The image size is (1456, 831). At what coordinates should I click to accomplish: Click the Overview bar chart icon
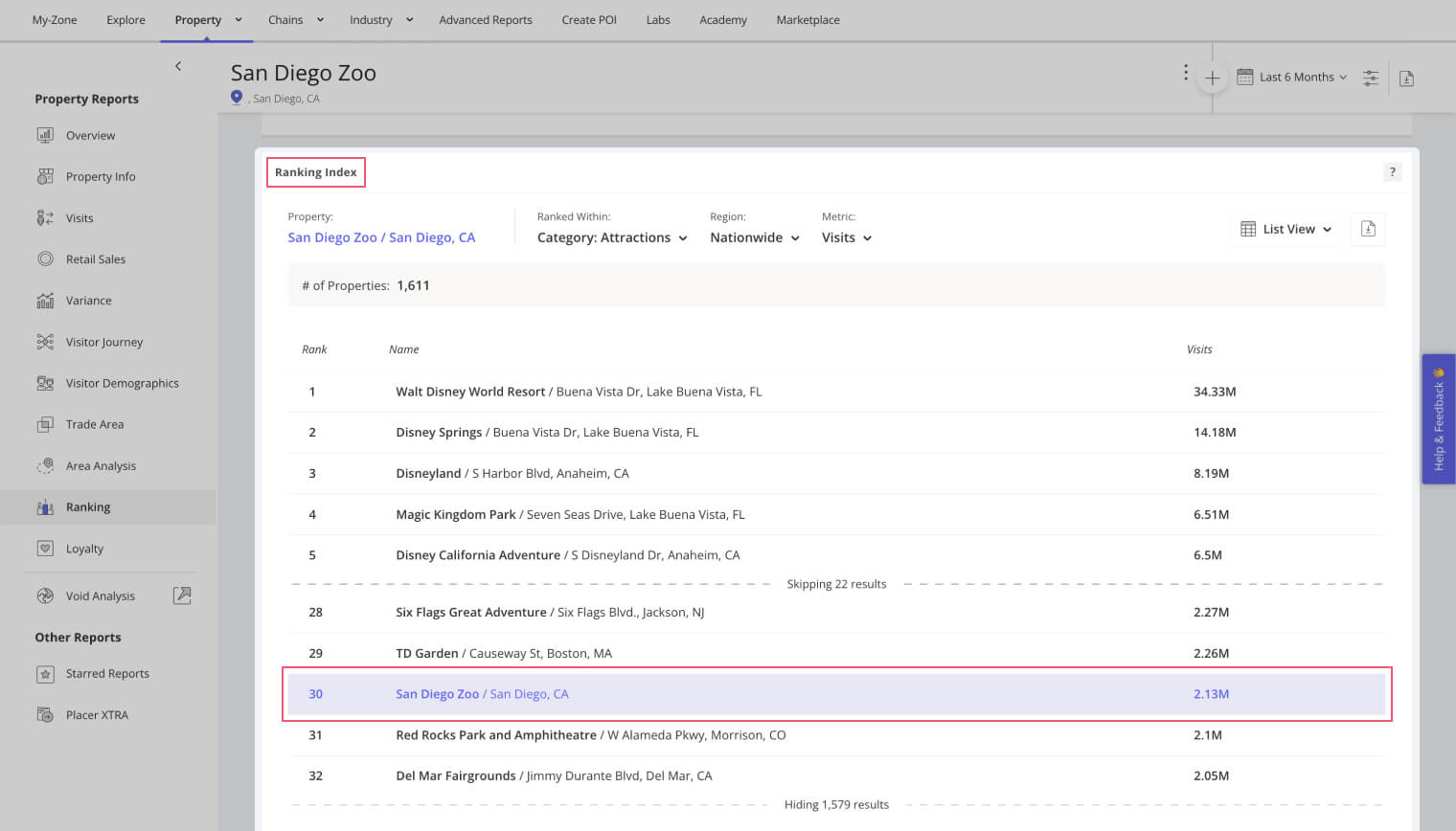(x=45, y=135)
